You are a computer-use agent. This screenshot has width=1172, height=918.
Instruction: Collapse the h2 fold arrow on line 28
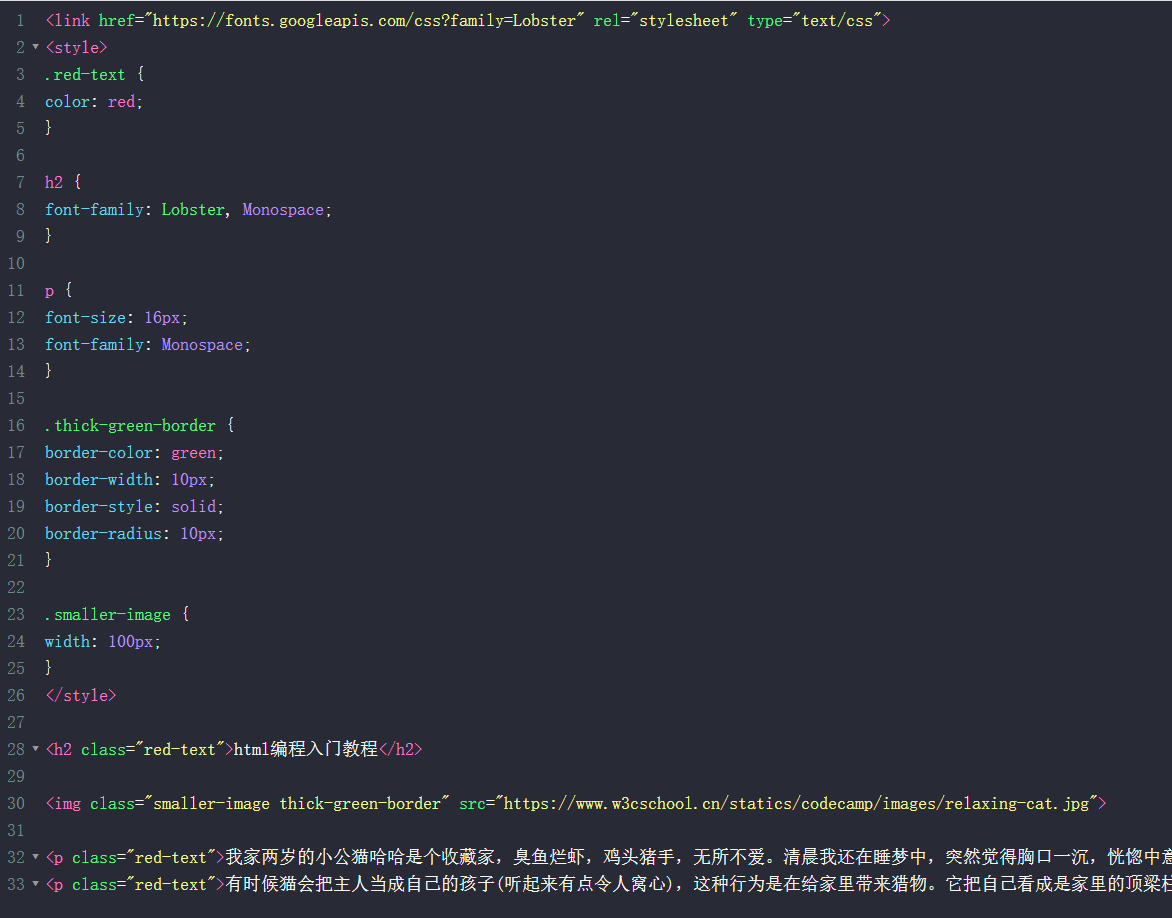tap(35, 749)
